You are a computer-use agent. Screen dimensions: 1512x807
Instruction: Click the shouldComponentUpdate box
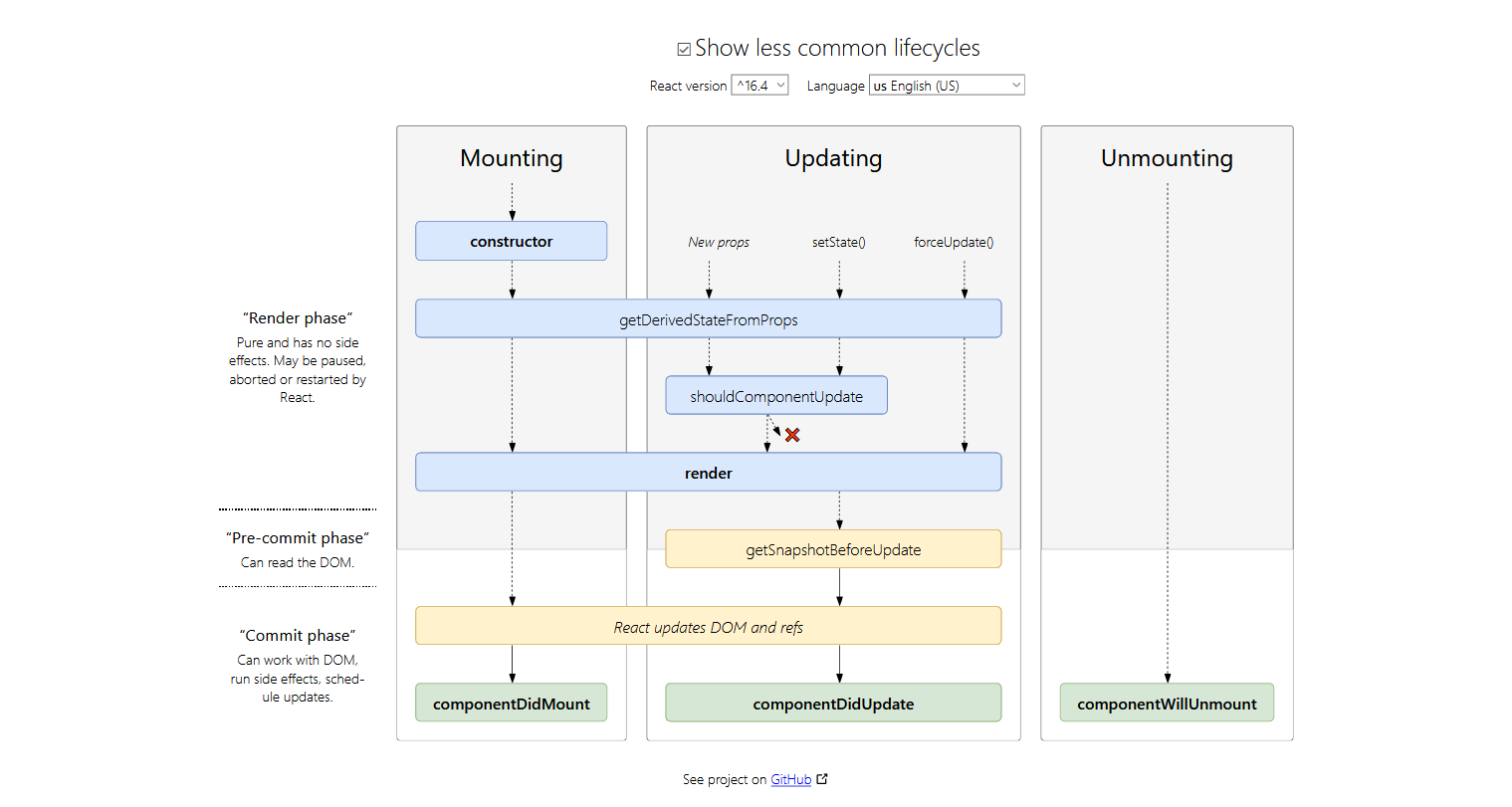point(775,395)
